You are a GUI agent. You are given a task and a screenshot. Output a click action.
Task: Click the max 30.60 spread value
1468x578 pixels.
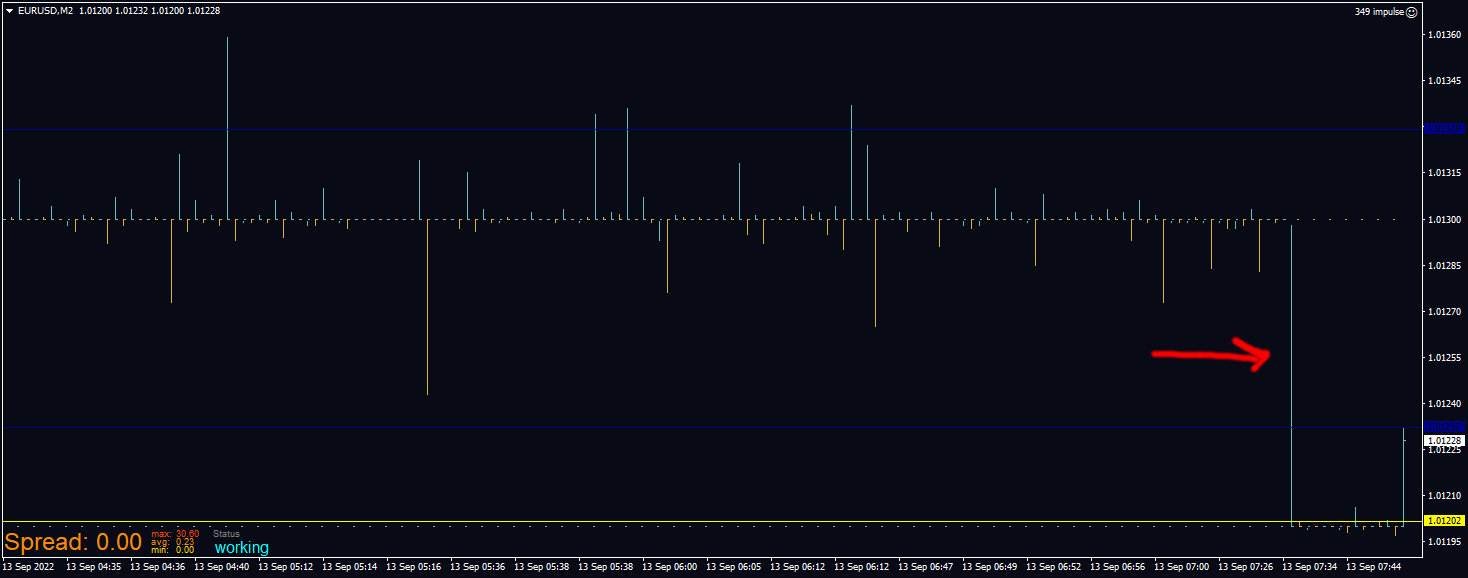175,534
